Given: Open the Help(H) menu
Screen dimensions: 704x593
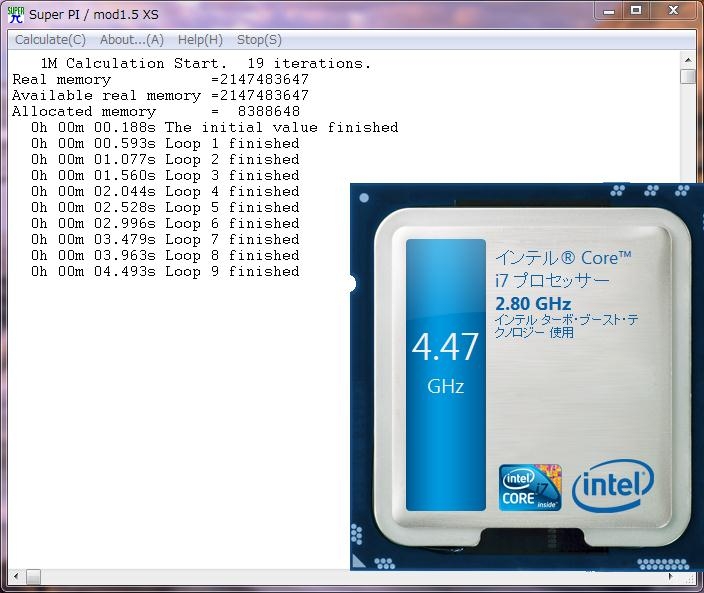Looking at the screenshot, I should pos(200,40).
